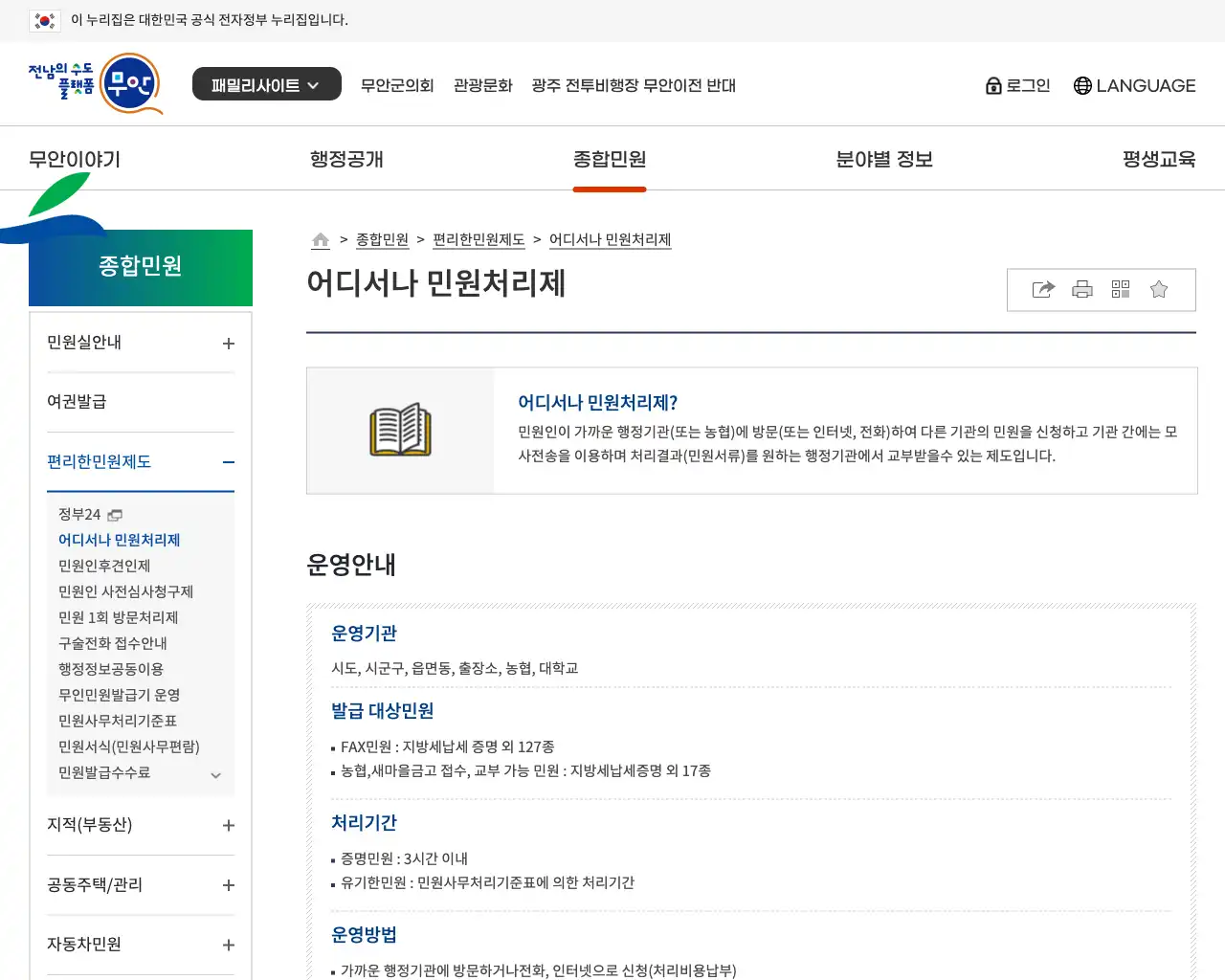Click the print icon
The image size is (1225, 980).
point(1082,289)
